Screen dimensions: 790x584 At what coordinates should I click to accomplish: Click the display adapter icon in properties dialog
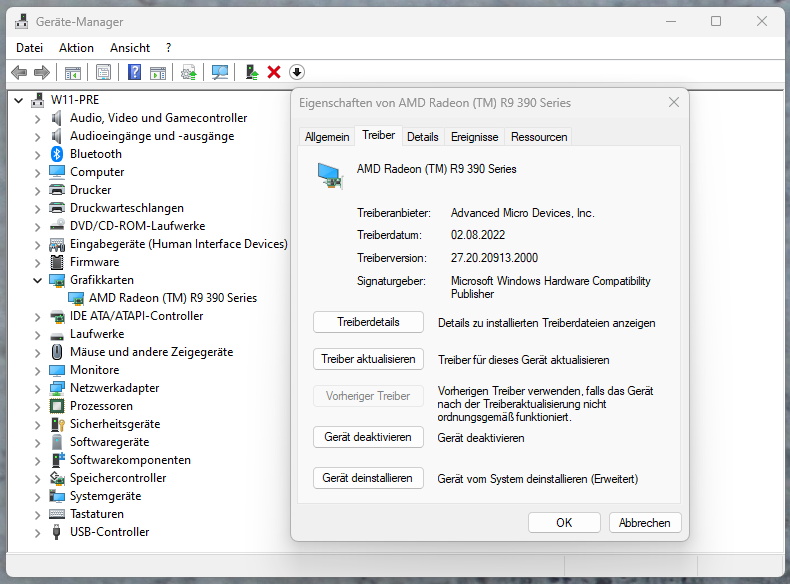(330, 175)
